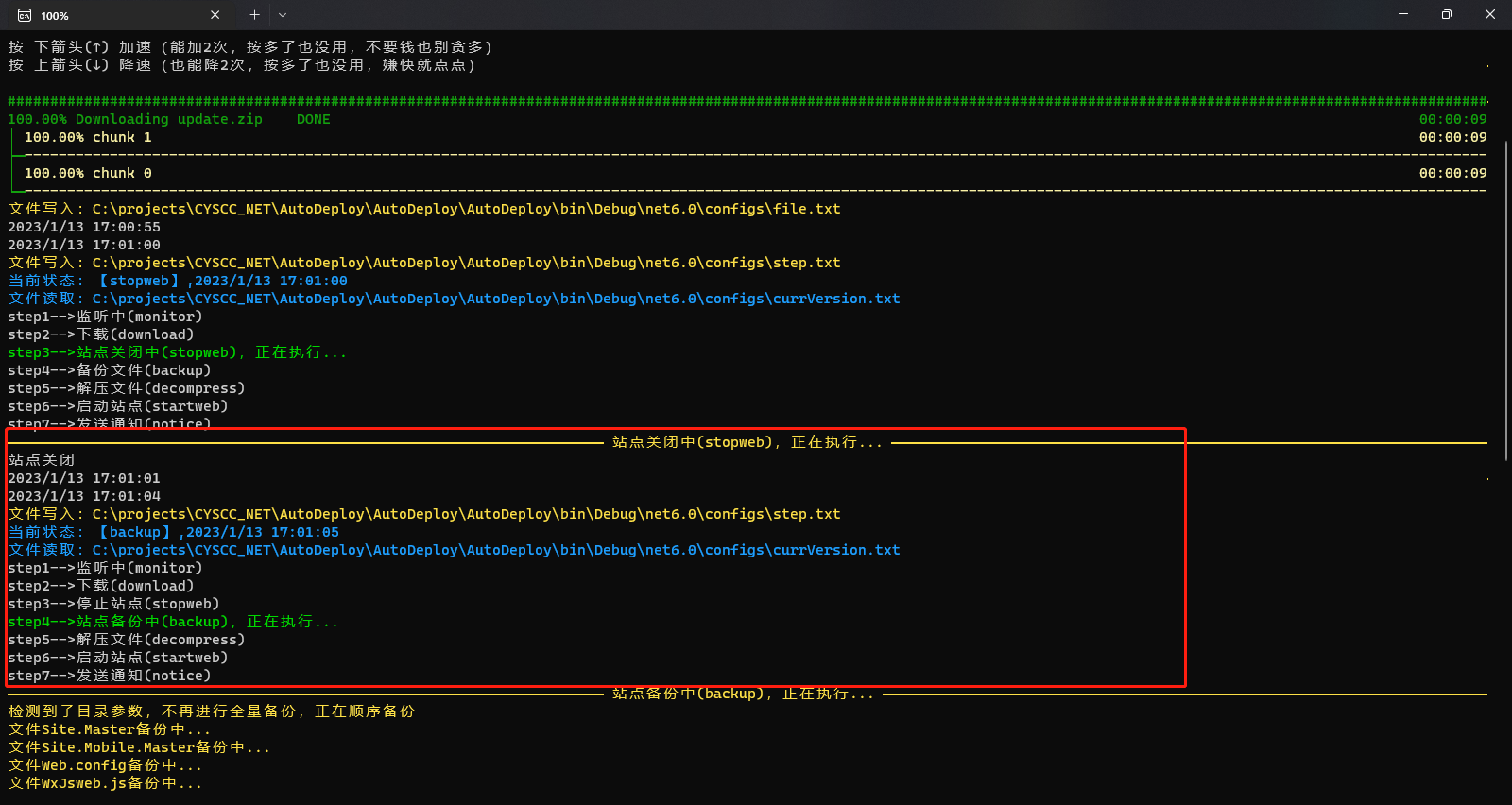Click the '站点关闭' line
Image resolution: width=1512 pixels, height=805 pixels.
point(42,460)
